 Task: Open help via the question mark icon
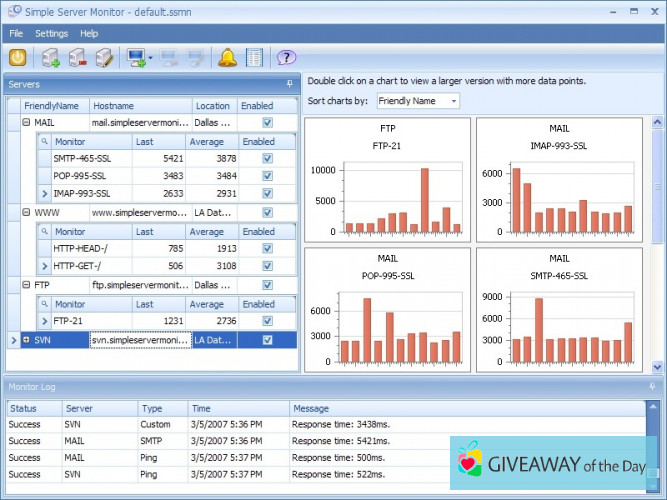[286, 58]
